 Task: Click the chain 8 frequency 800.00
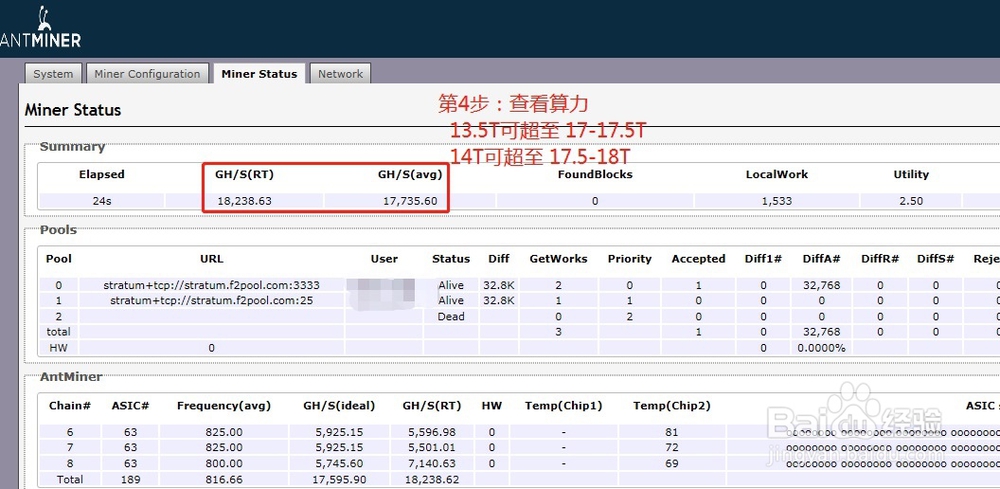click(x=224, y=463)
